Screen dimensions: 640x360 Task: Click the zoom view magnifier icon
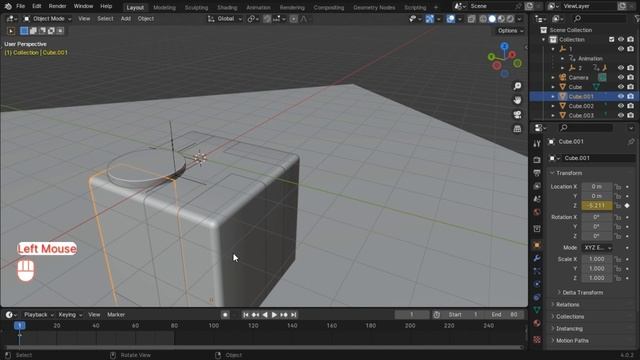click(518, 86)
